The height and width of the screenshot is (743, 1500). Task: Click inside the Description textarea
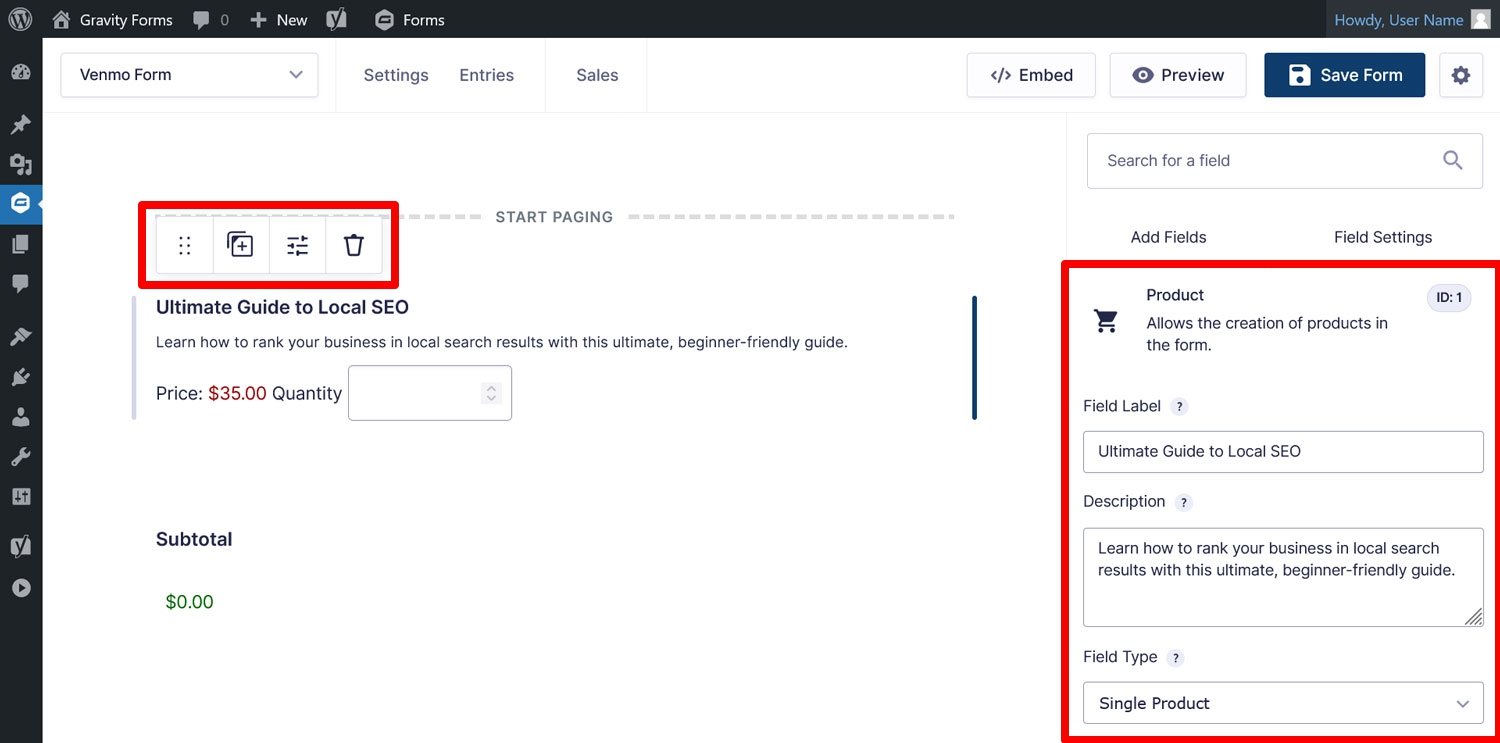tap(1283, 577)
